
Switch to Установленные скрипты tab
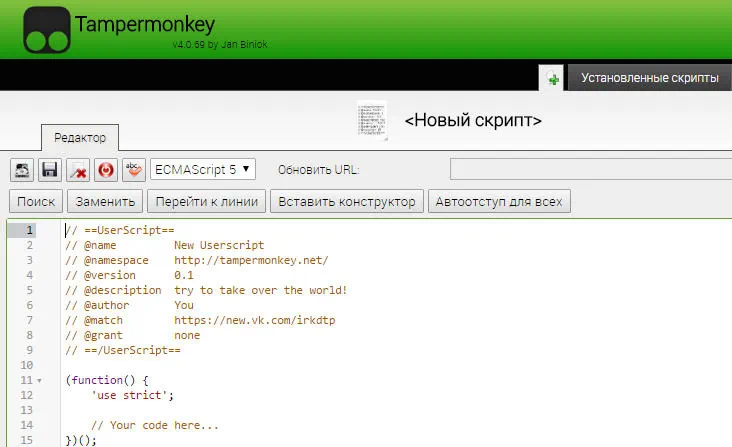(x=650, y=78)
